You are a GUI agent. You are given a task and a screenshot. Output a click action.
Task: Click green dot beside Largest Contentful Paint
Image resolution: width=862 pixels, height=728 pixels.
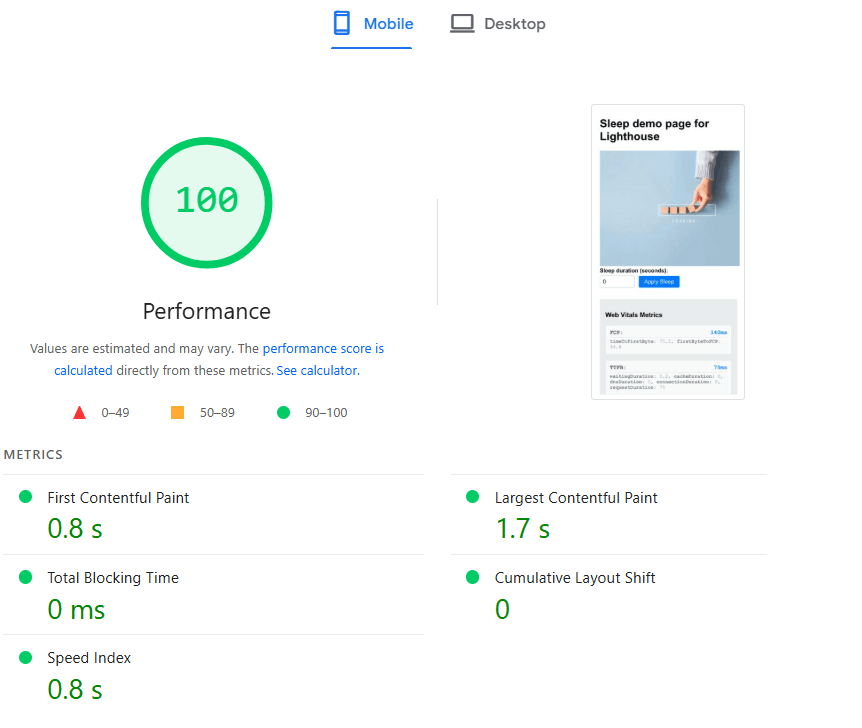pyautogui.click(x=473, y=497)
